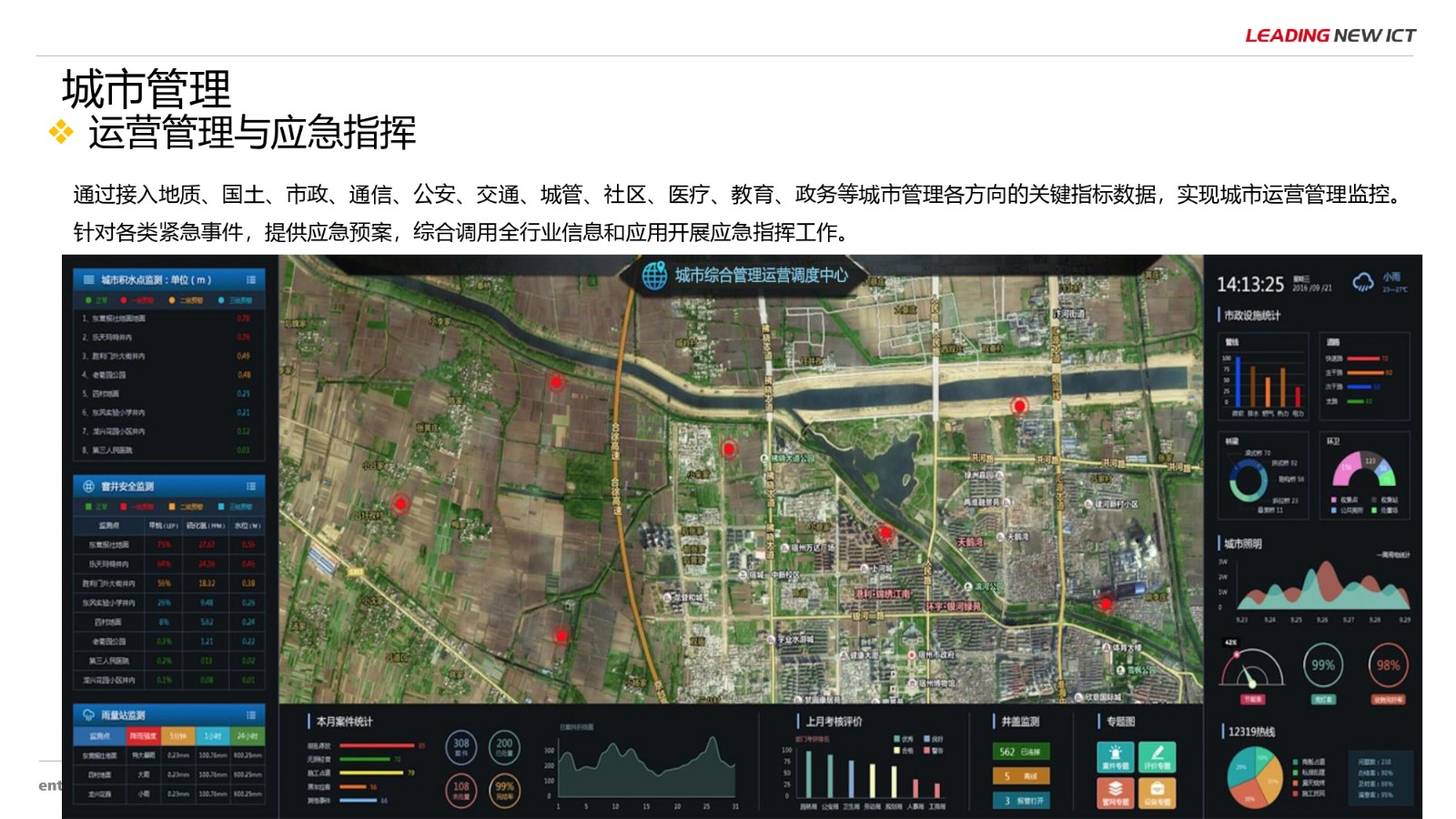This screenshot has height=819, width=1456.
Task: Click the green 562 已连接 status button
Action: (x=1020, y=752)
